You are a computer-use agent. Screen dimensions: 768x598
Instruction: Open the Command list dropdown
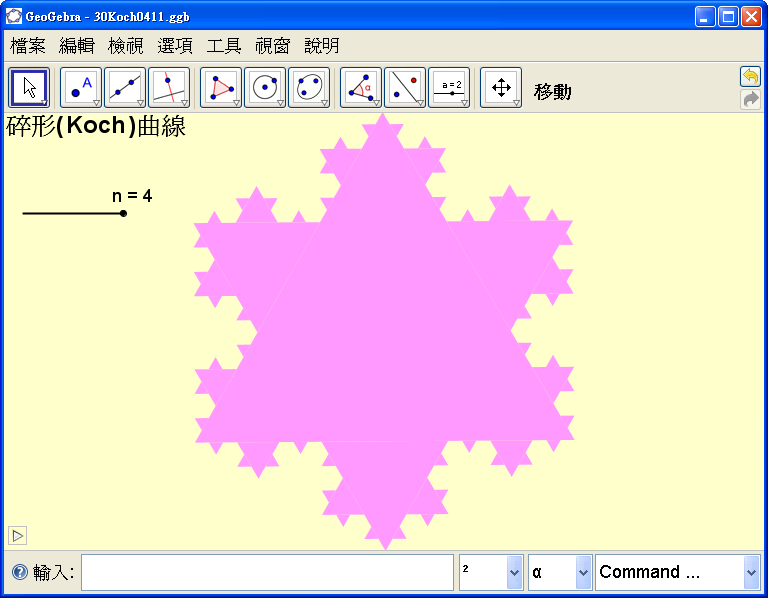click(x=751, y=572)
